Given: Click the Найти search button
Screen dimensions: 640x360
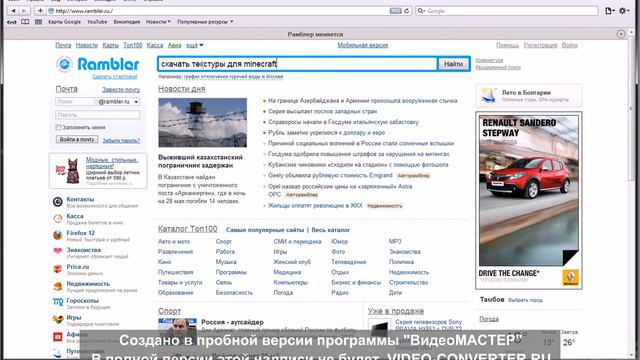Looking at the screenshot, I should click(453, 64).
